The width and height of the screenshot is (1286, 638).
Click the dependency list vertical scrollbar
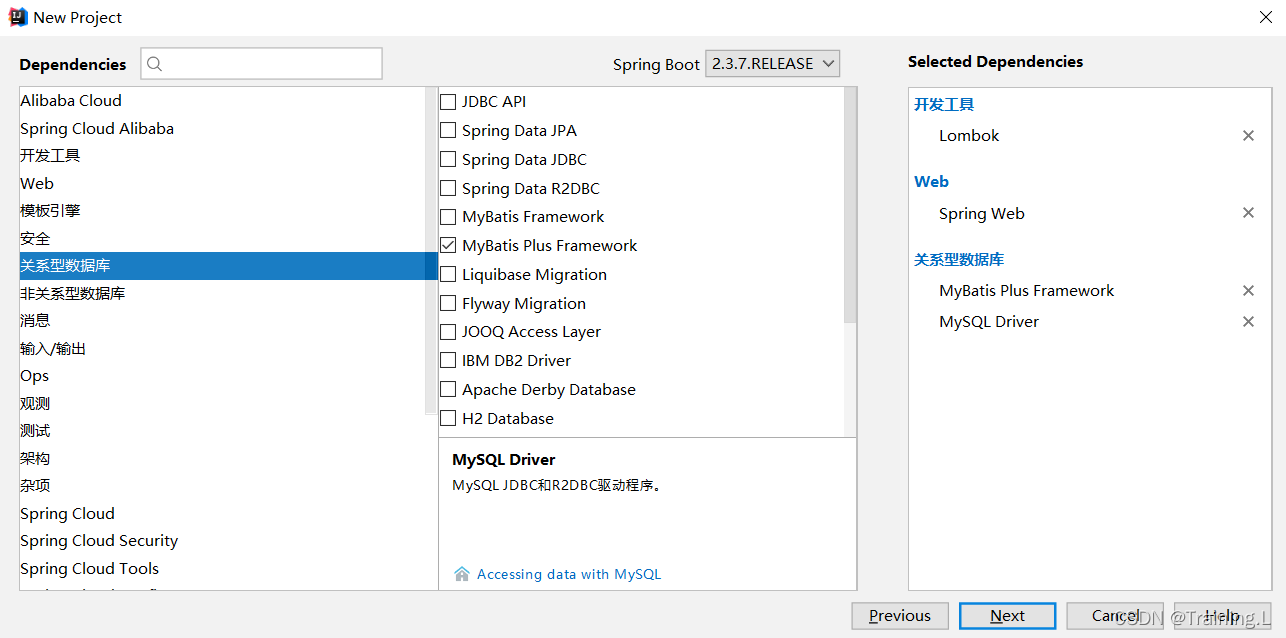850,205
